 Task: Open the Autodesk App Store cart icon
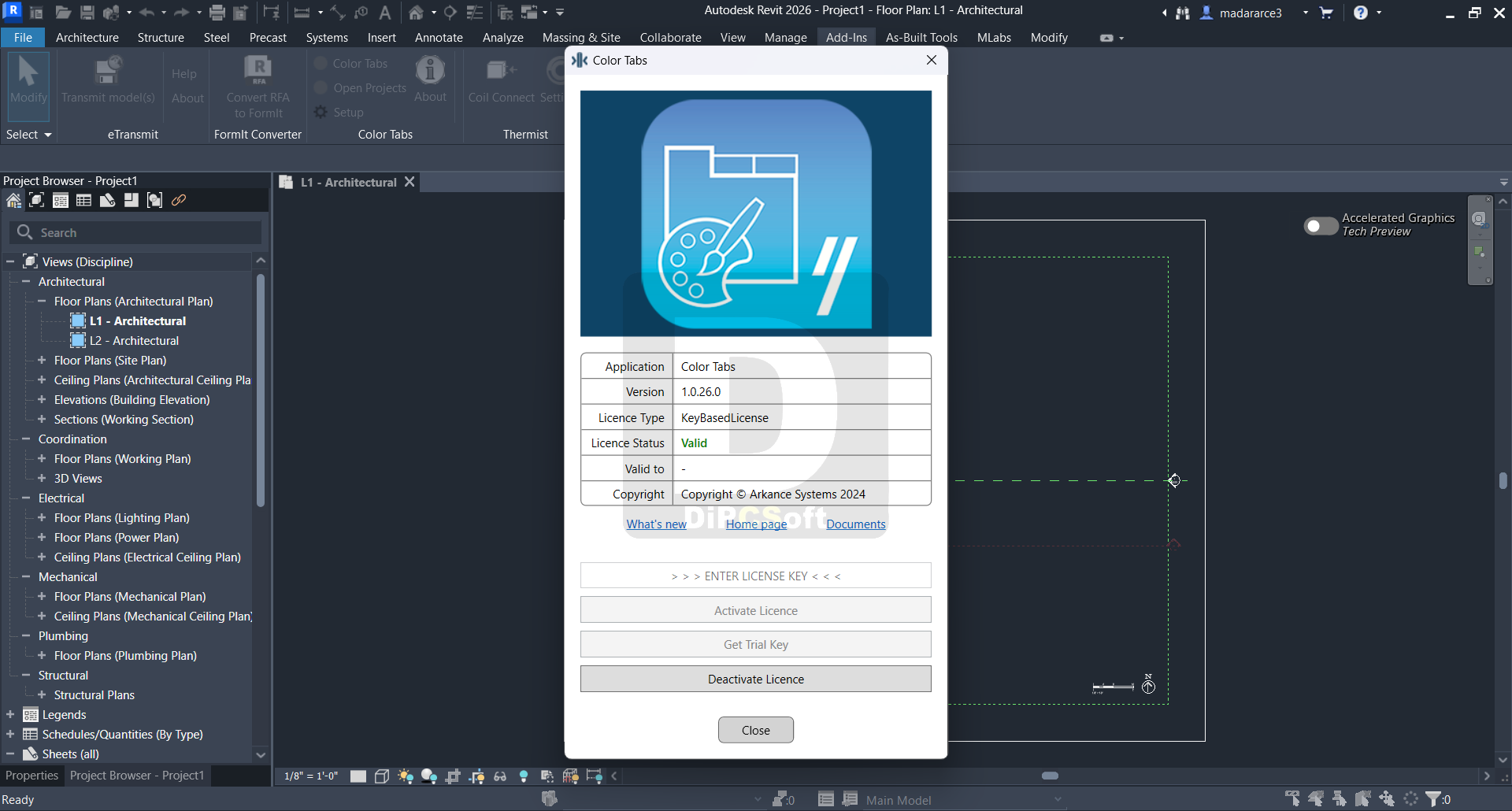coord(1326,13)
